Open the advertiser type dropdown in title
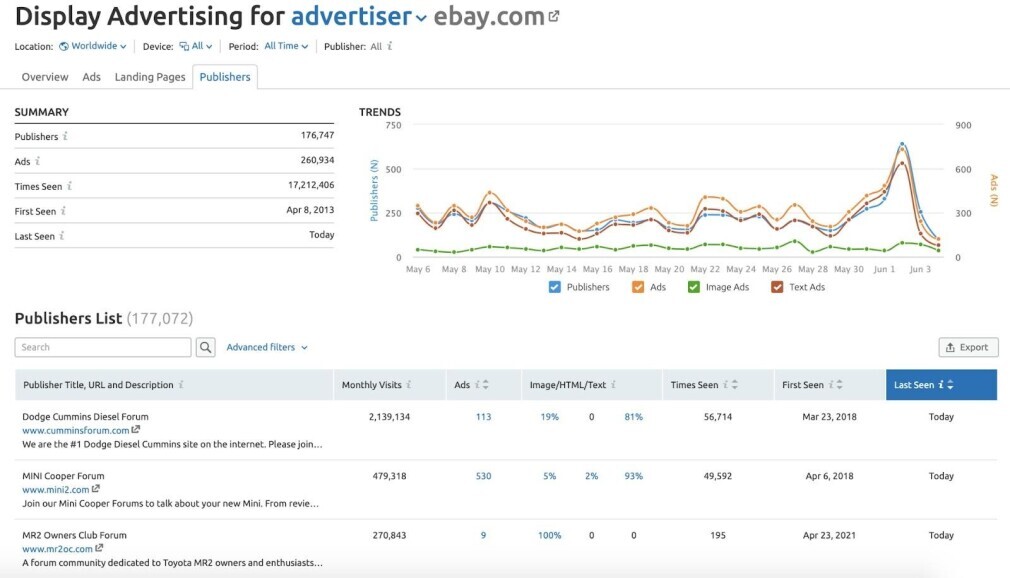 click(359, 17)
